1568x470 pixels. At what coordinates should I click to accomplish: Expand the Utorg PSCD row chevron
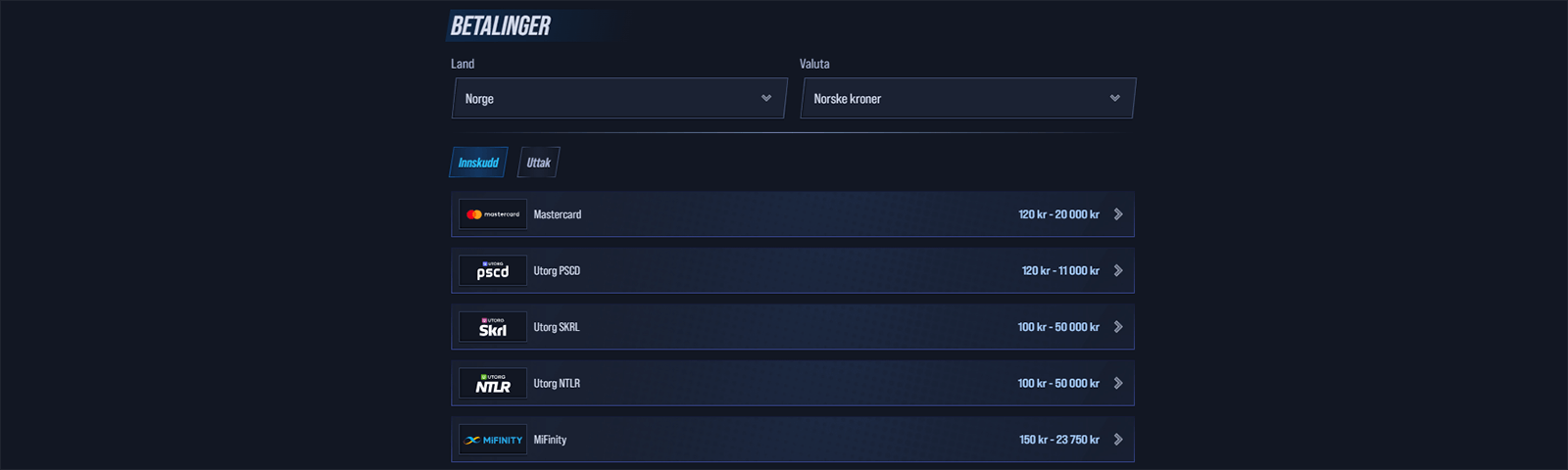tap(1118, 271)
